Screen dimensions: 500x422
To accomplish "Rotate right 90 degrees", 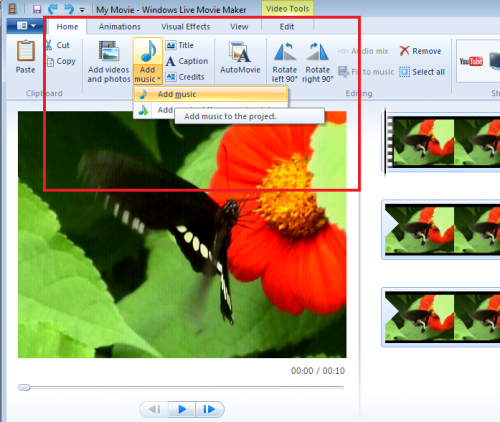I will click(x=318, y=62).
